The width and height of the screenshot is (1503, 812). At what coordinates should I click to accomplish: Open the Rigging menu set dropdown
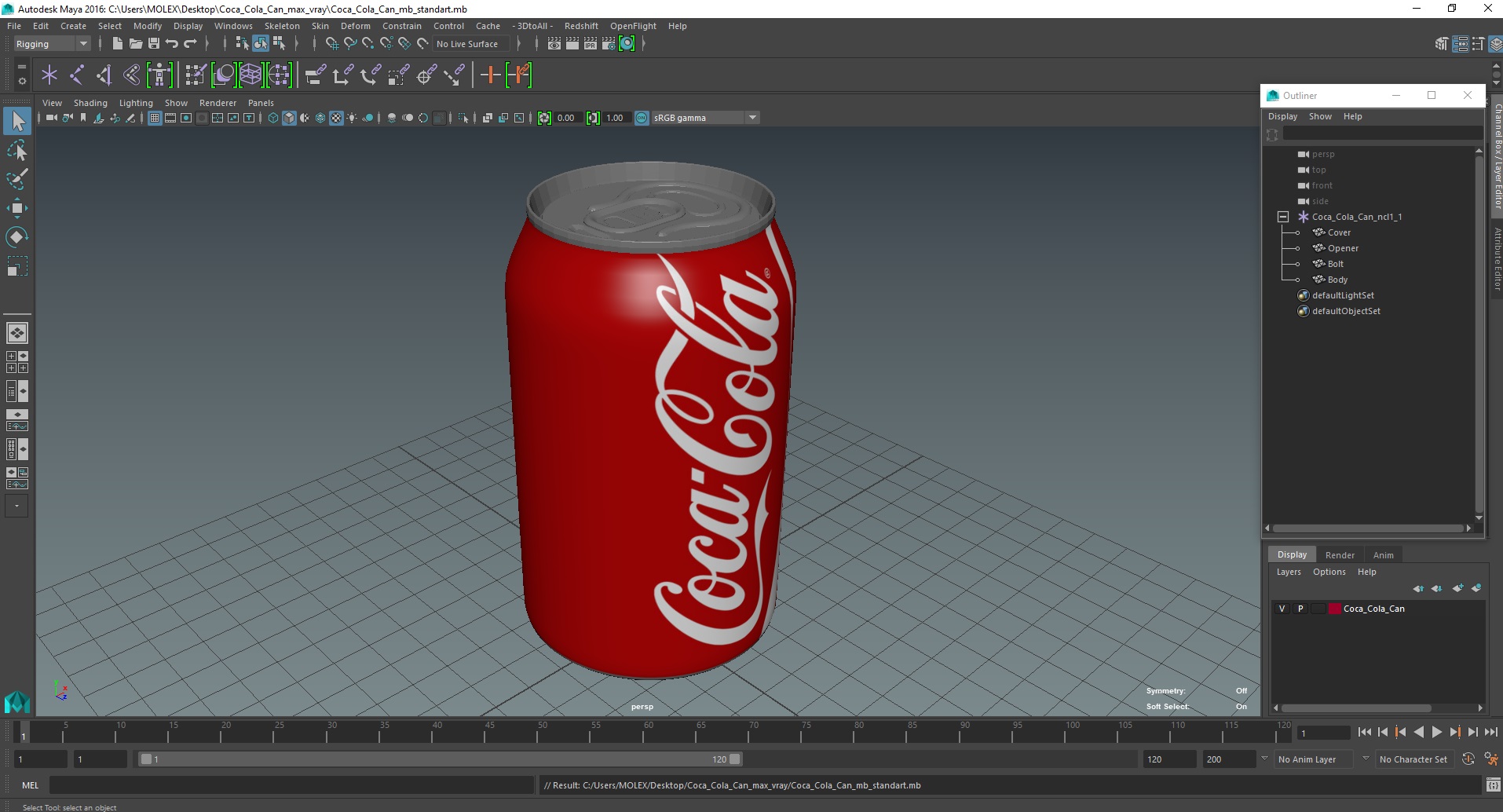pos(51,44)
